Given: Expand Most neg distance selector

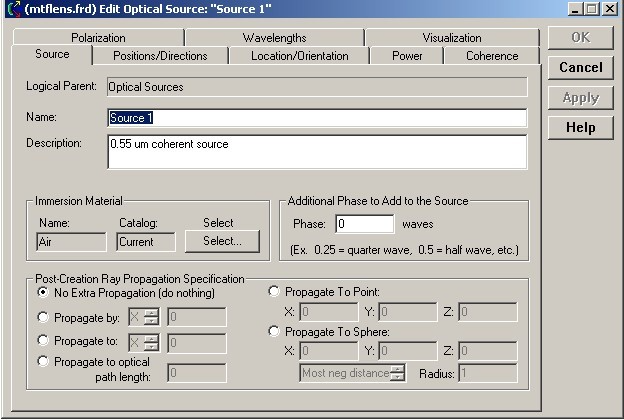Looking at the screenshot, I should coord(397,373).
